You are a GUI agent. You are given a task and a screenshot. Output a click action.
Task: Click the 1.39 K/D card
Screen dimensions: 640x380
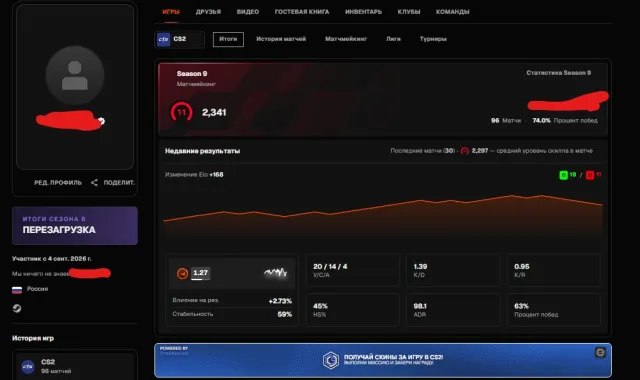click(x=453, y=270)
